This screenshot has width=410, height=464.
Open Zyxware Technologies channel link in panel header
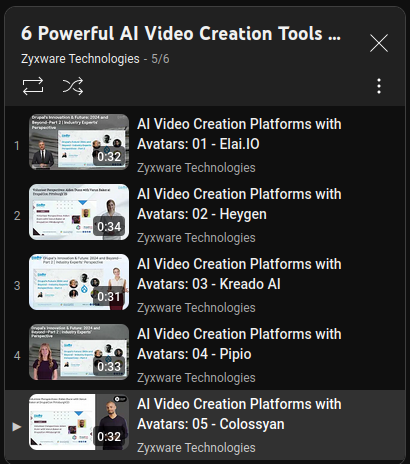click(80, 59)
